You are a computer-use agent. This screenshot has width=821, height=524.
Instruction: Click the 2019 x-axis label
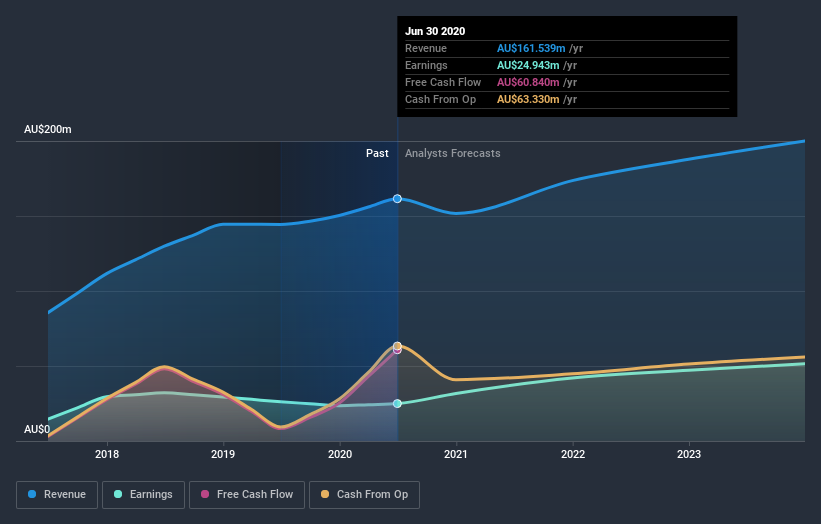(223, 454)
